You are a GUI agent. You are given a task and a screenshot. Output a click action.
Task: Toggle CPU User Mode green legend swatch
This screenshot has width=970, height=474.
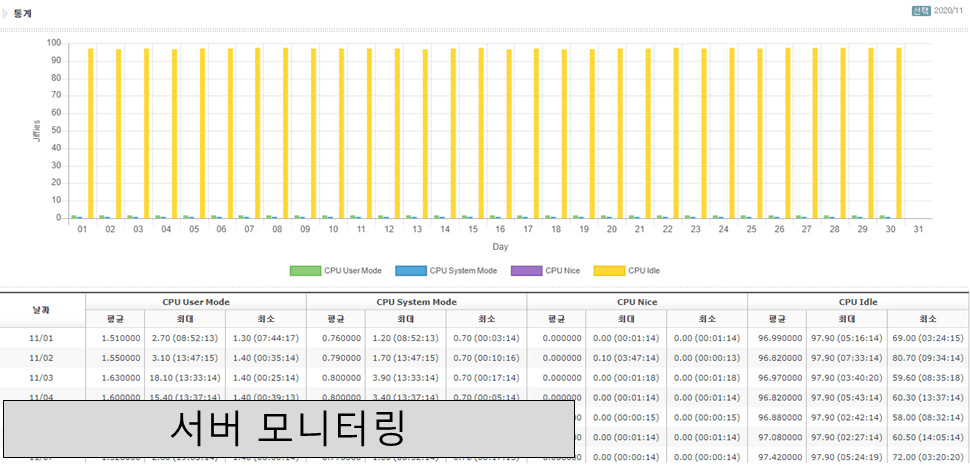(304, 271)
